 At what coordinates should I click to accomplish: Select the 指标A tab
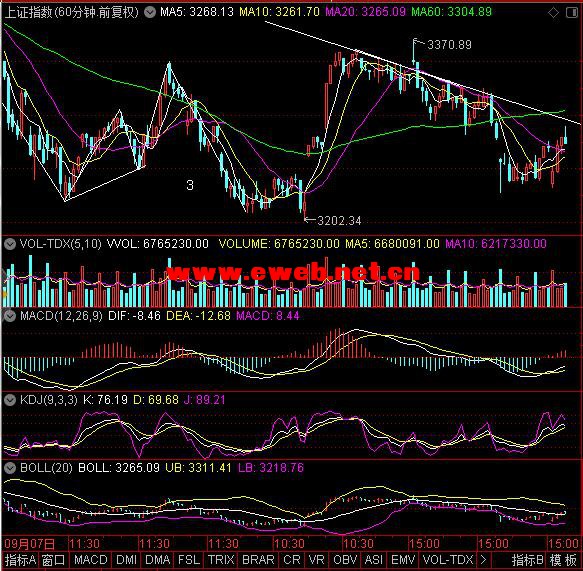point(20,560)
